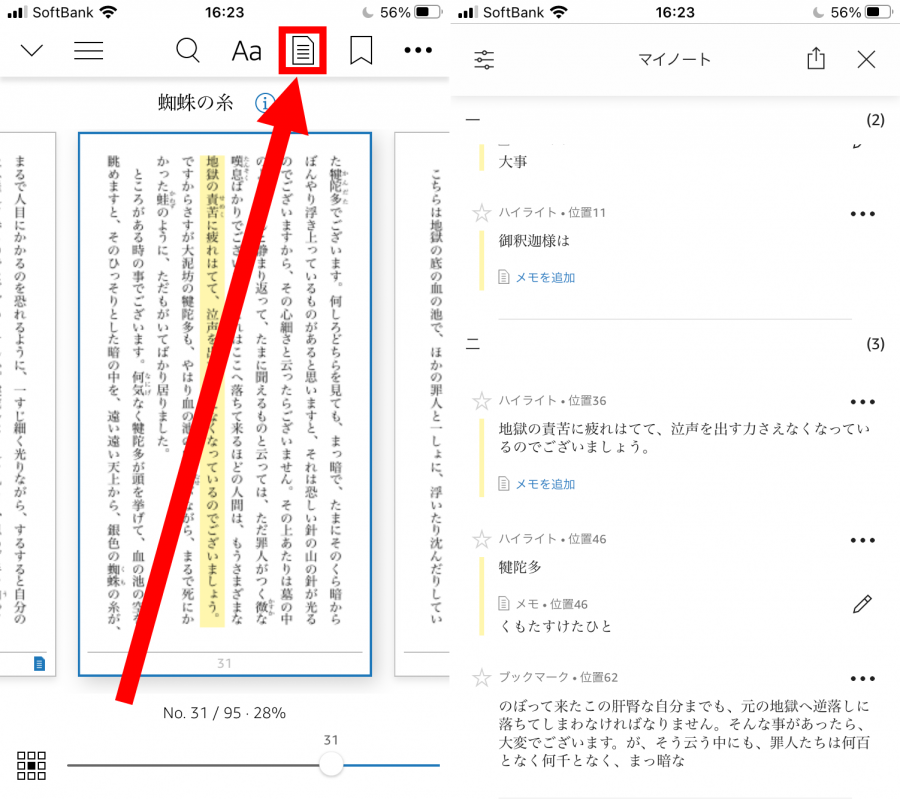Open the overflow menu for the 位置36 highlight
Viewport: 900px width, 799px height.
click(862, 401)
